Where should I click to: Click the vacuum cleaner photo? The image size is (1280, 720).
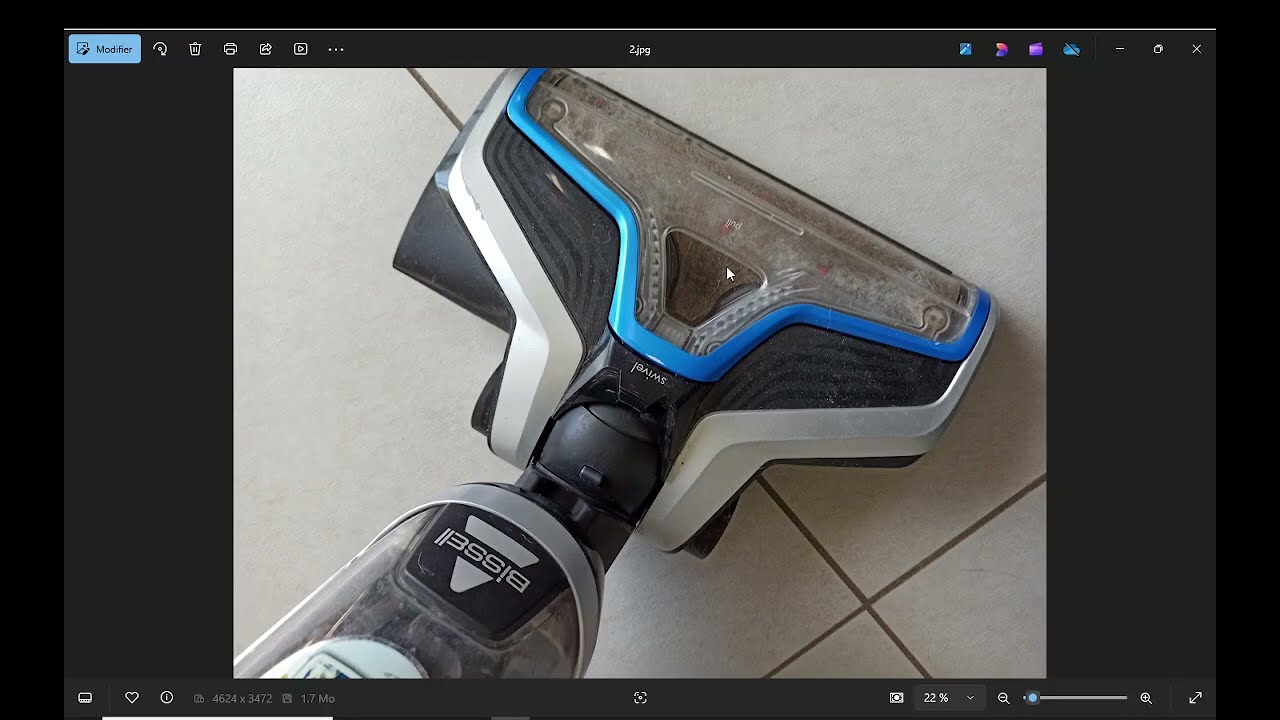(640, 373)
